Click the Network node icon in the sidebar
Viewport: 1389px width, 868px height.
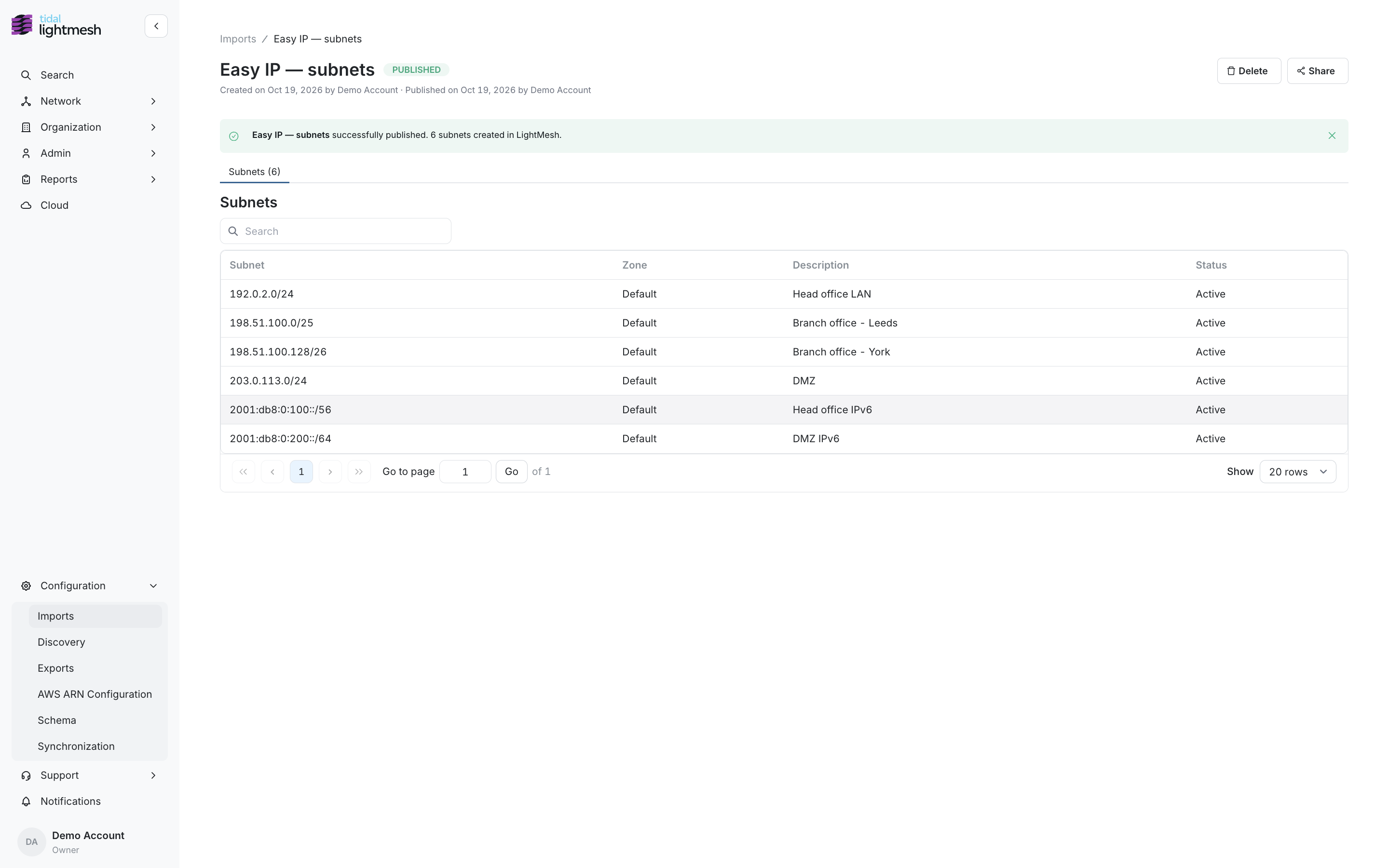tap(26, 101)
